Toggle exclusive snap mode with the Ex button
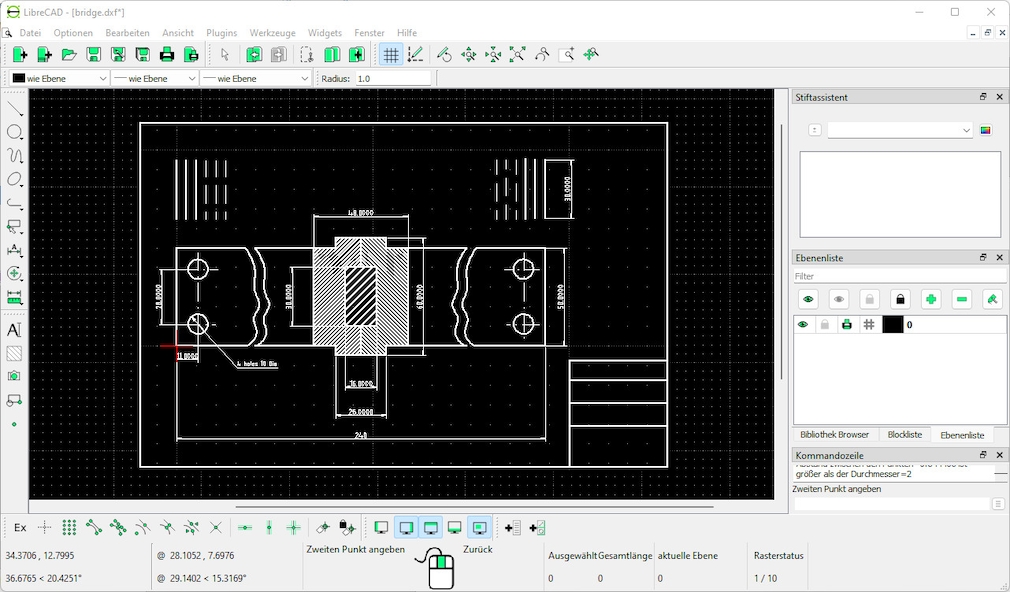 (x=19, y=527)
